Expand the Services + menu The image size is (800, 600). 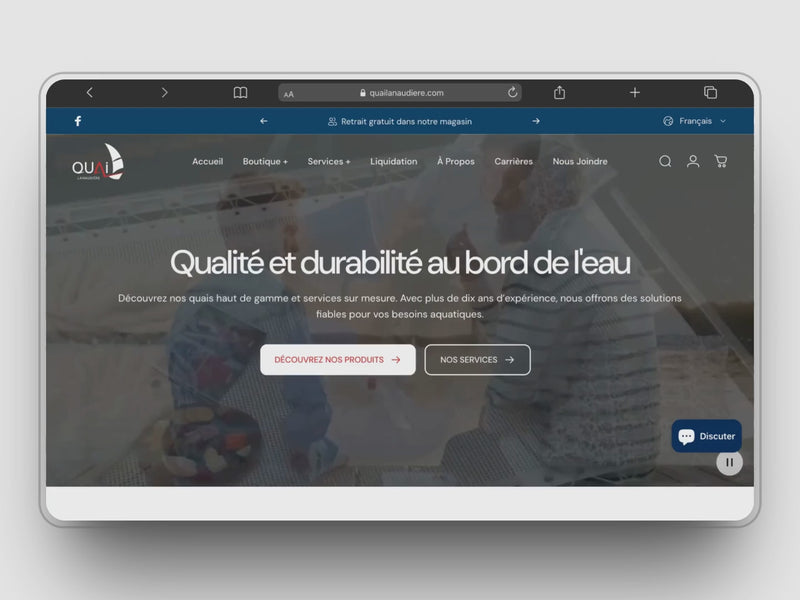329,161
